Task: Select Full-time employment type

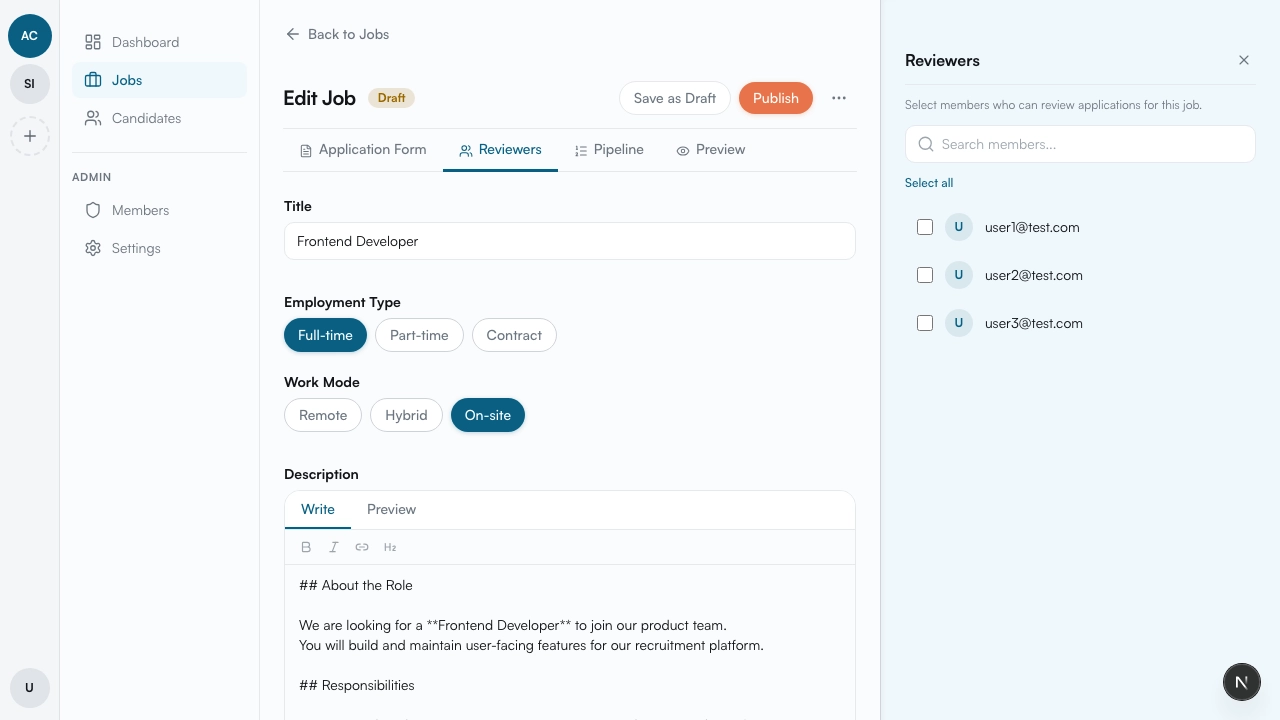Action: point(325,335)
